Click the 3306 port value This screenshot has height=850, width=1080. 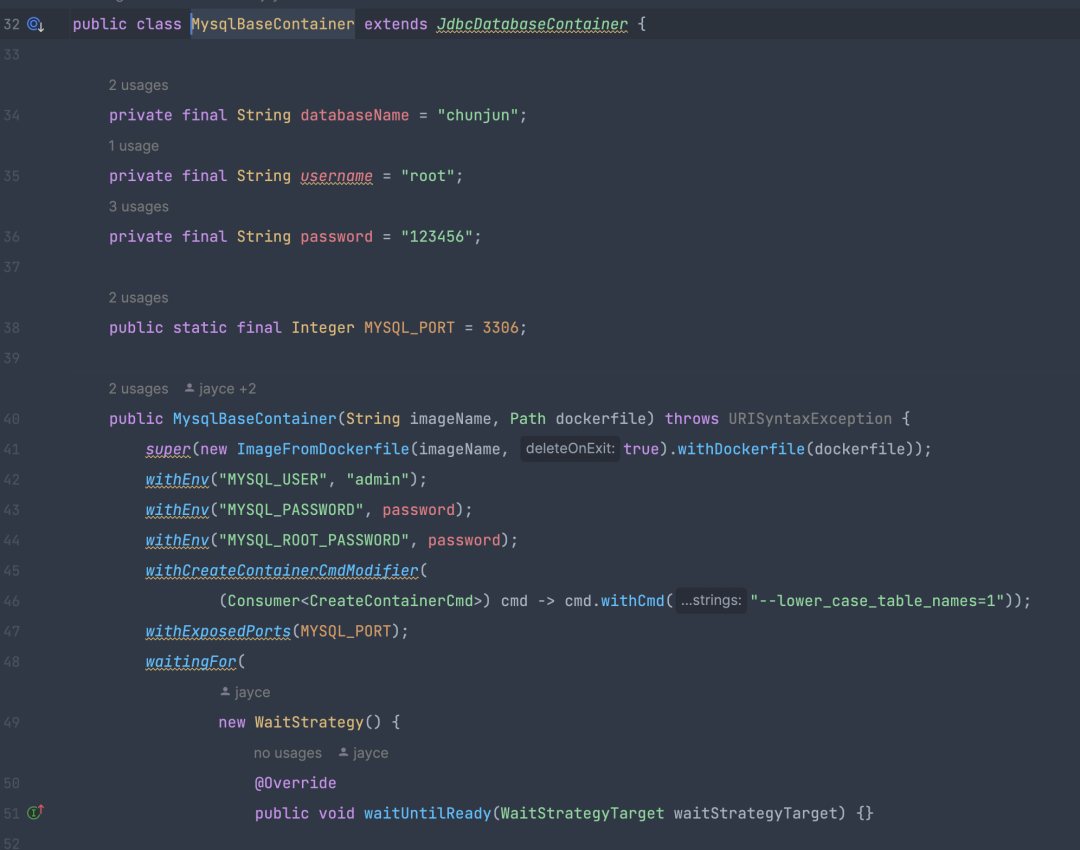[500, 327]
